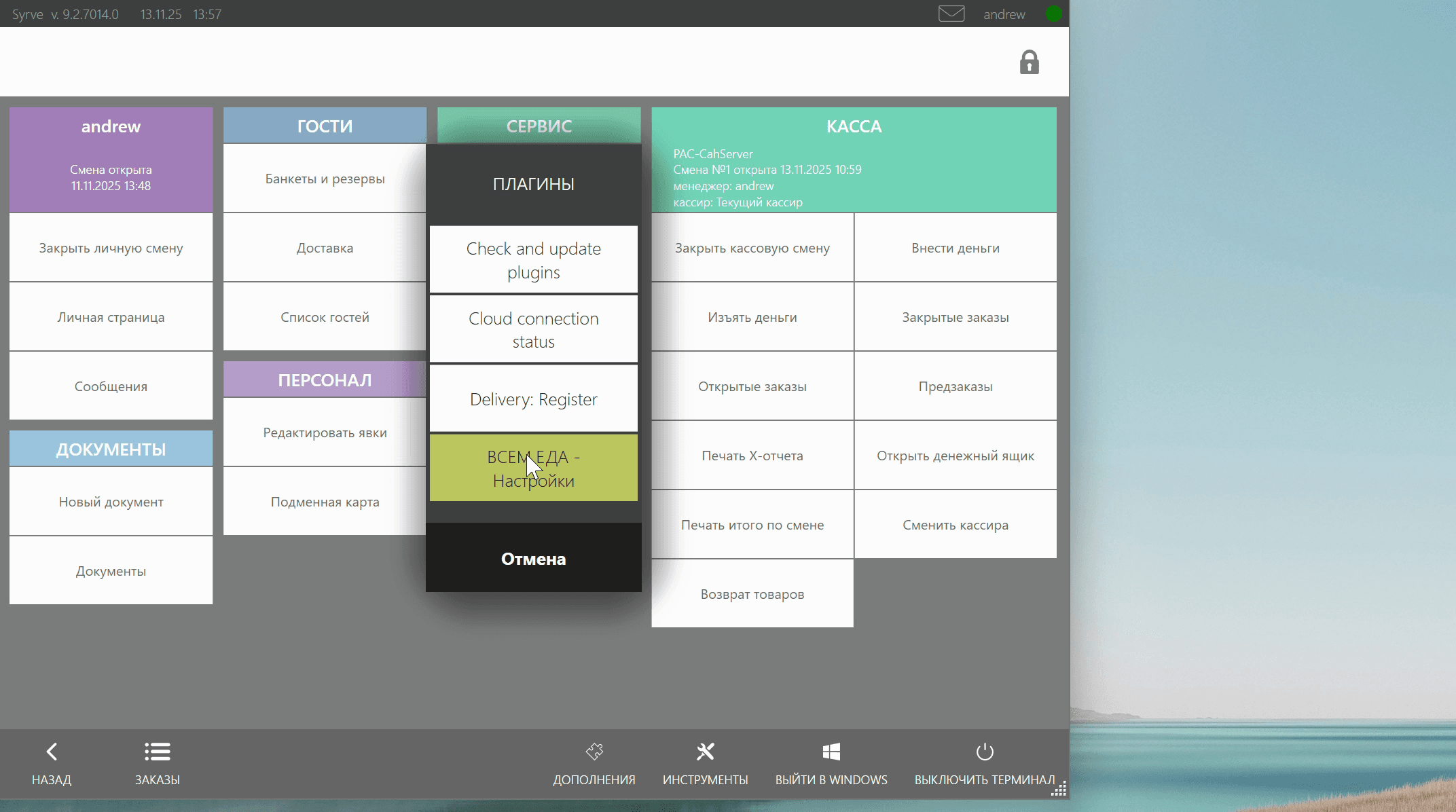1456x812 pixels.
Task: Click Закрыть личную смену tile
Action: 111,248
